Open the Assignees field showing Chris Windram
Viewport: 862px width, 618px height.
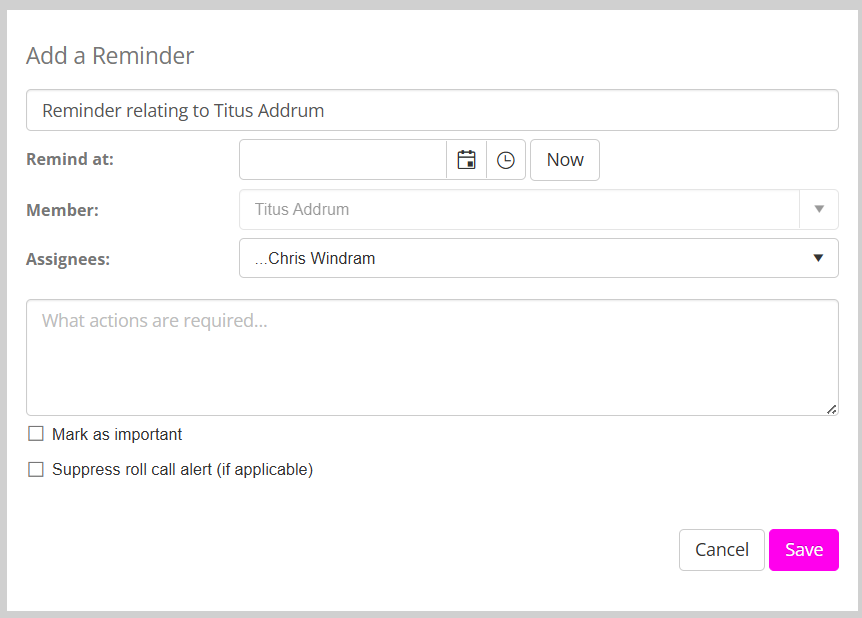(x=520, y=258)
